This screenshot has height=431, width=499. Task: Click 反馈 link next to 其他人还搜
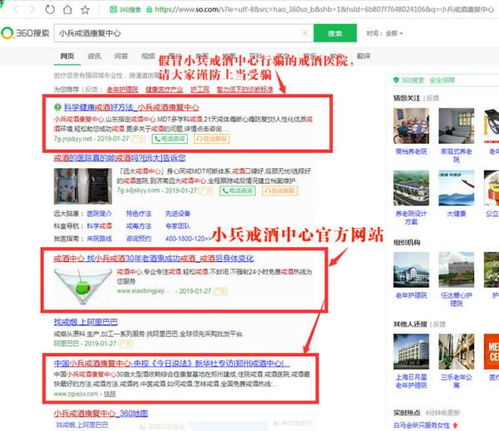[439, 324]
